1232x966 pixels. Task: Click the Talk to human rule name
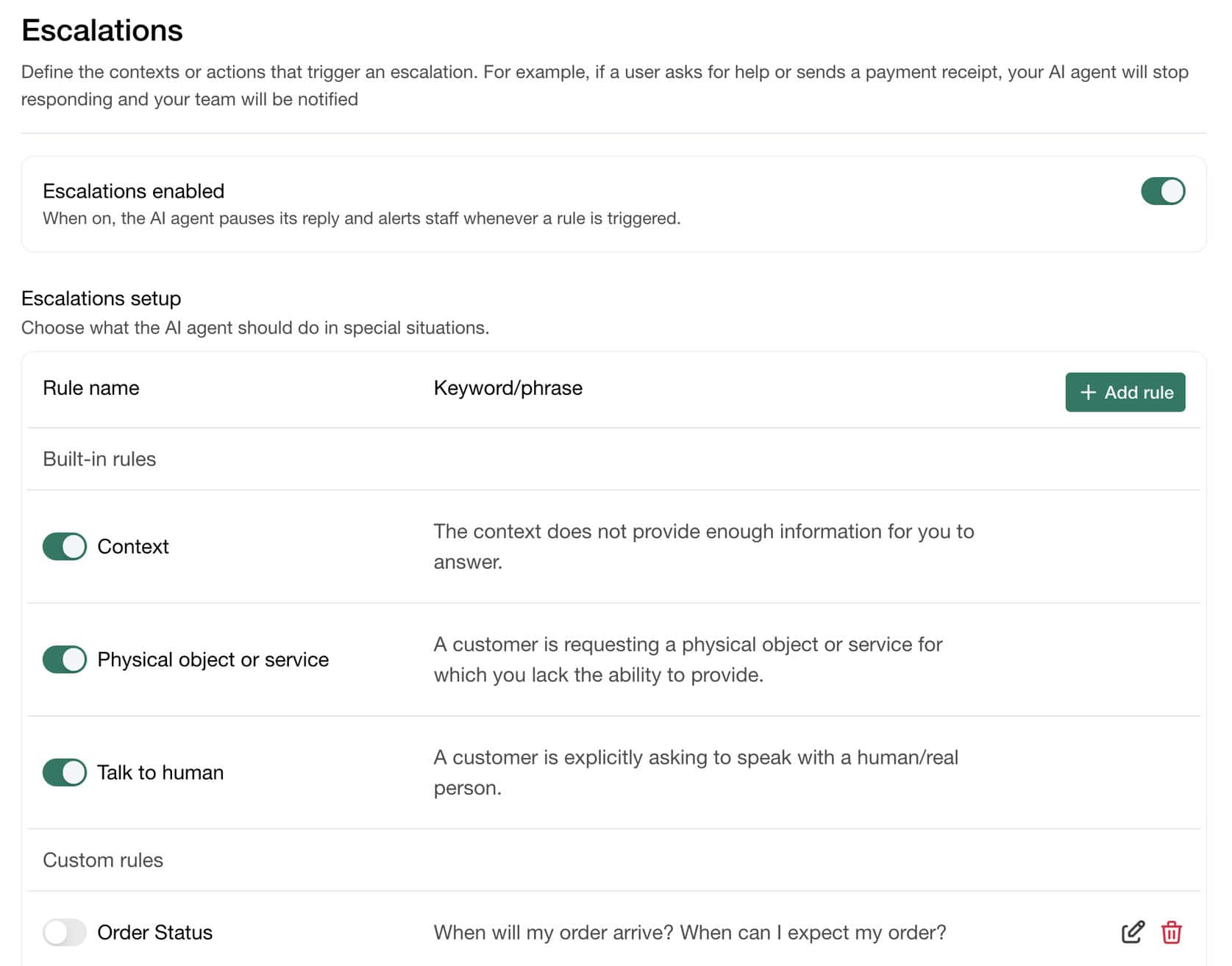(160, 772)
